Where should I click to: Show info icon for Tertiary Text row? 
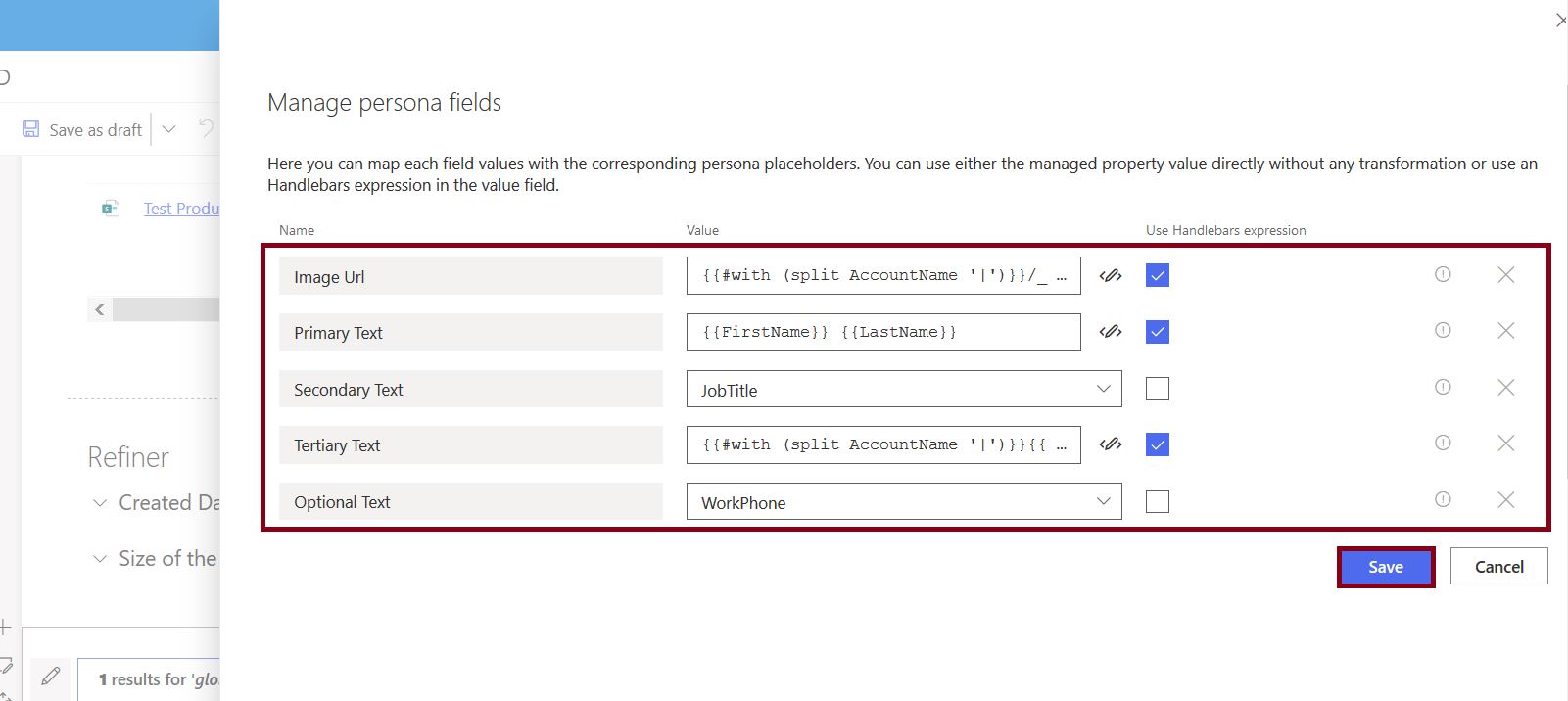tap(1443, 443)
